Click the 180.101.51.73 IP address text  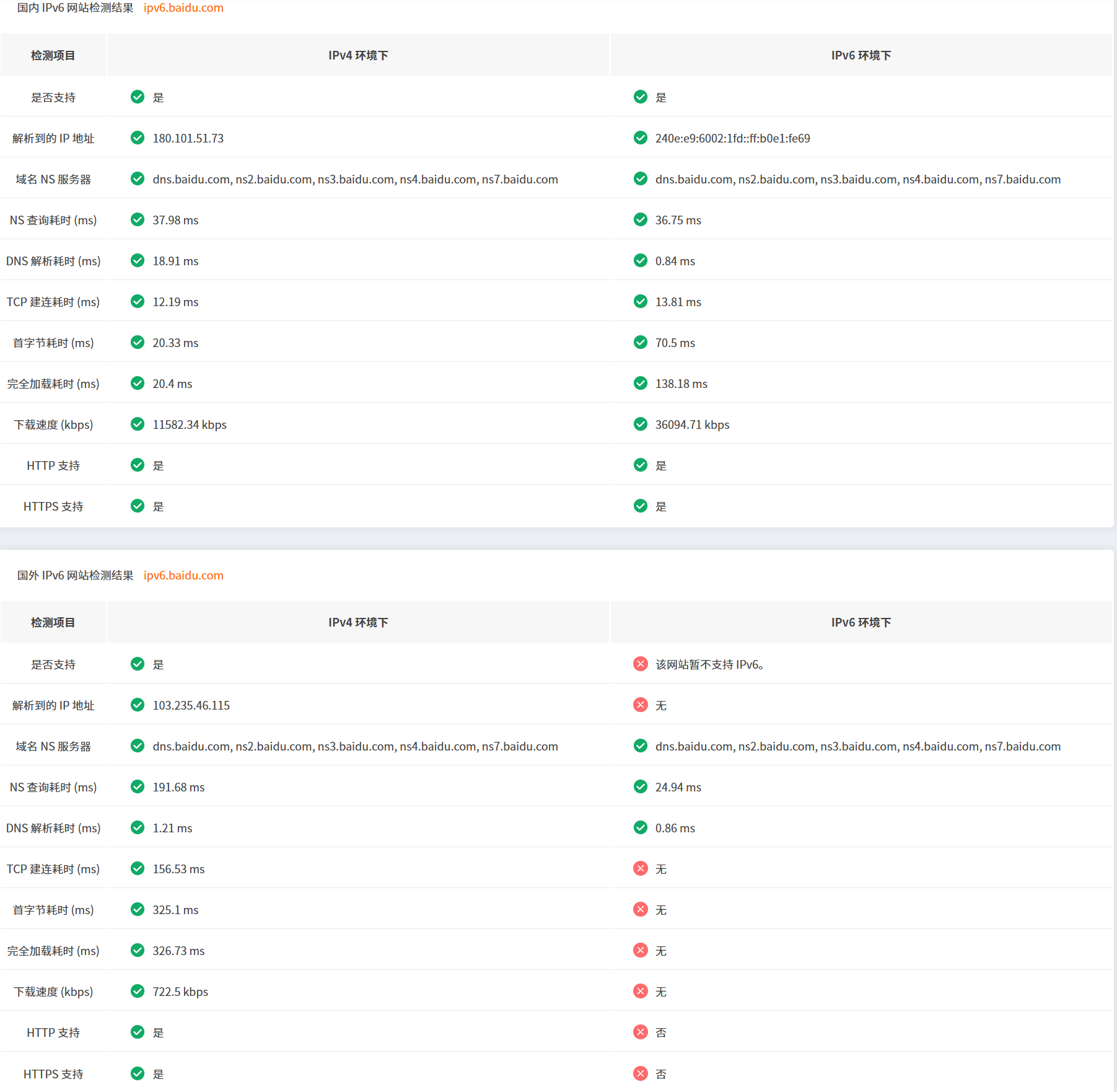click(188, 138)
